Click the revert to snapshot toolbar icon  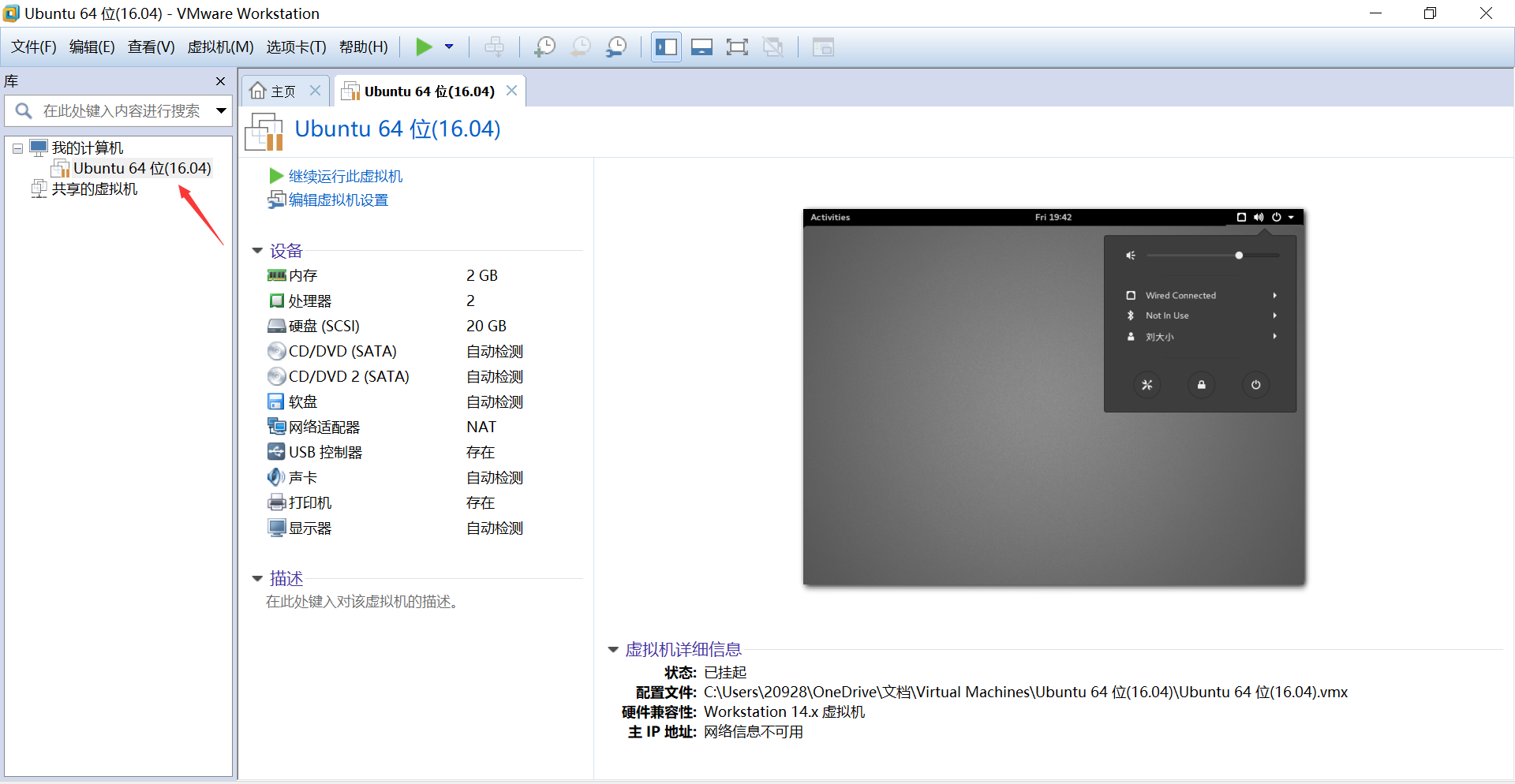[581, 47]
